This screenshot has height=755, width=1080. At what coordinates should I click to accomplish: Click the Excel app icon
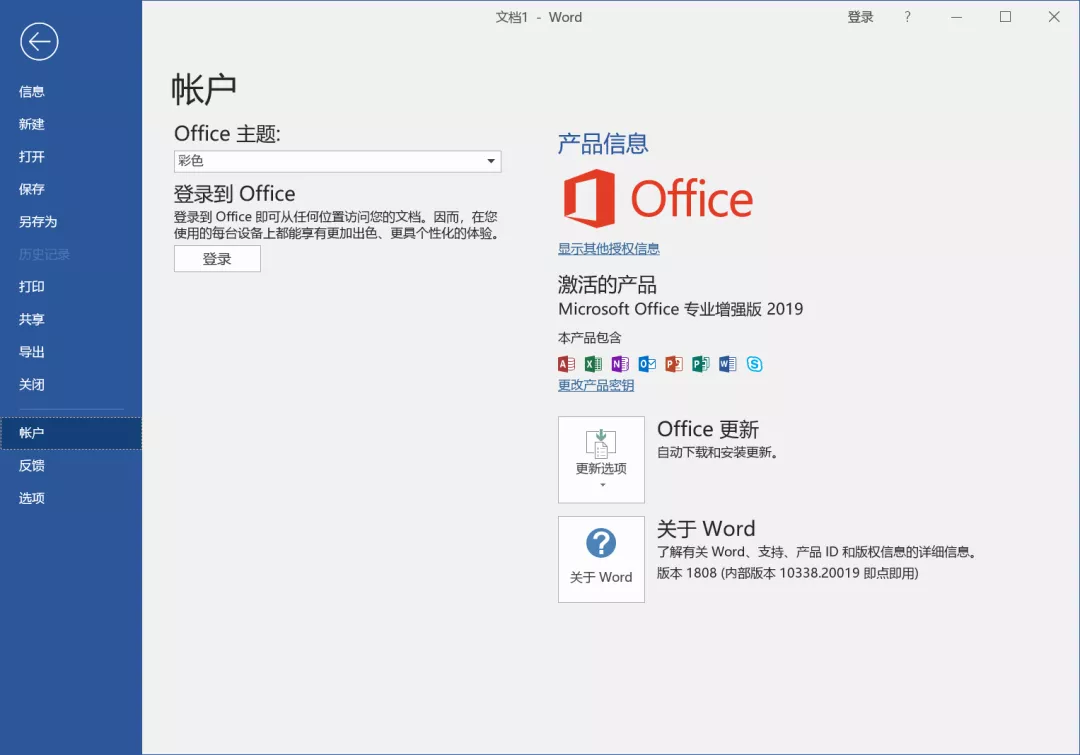pos(593,364)
